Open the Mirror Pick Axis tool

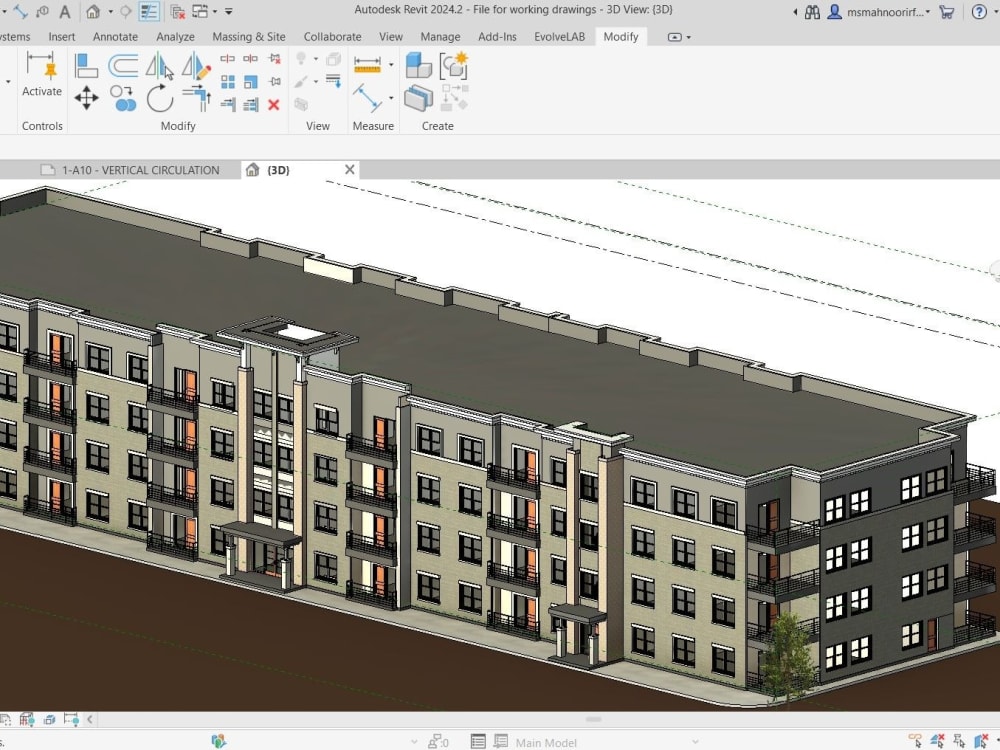click(160, 63)
